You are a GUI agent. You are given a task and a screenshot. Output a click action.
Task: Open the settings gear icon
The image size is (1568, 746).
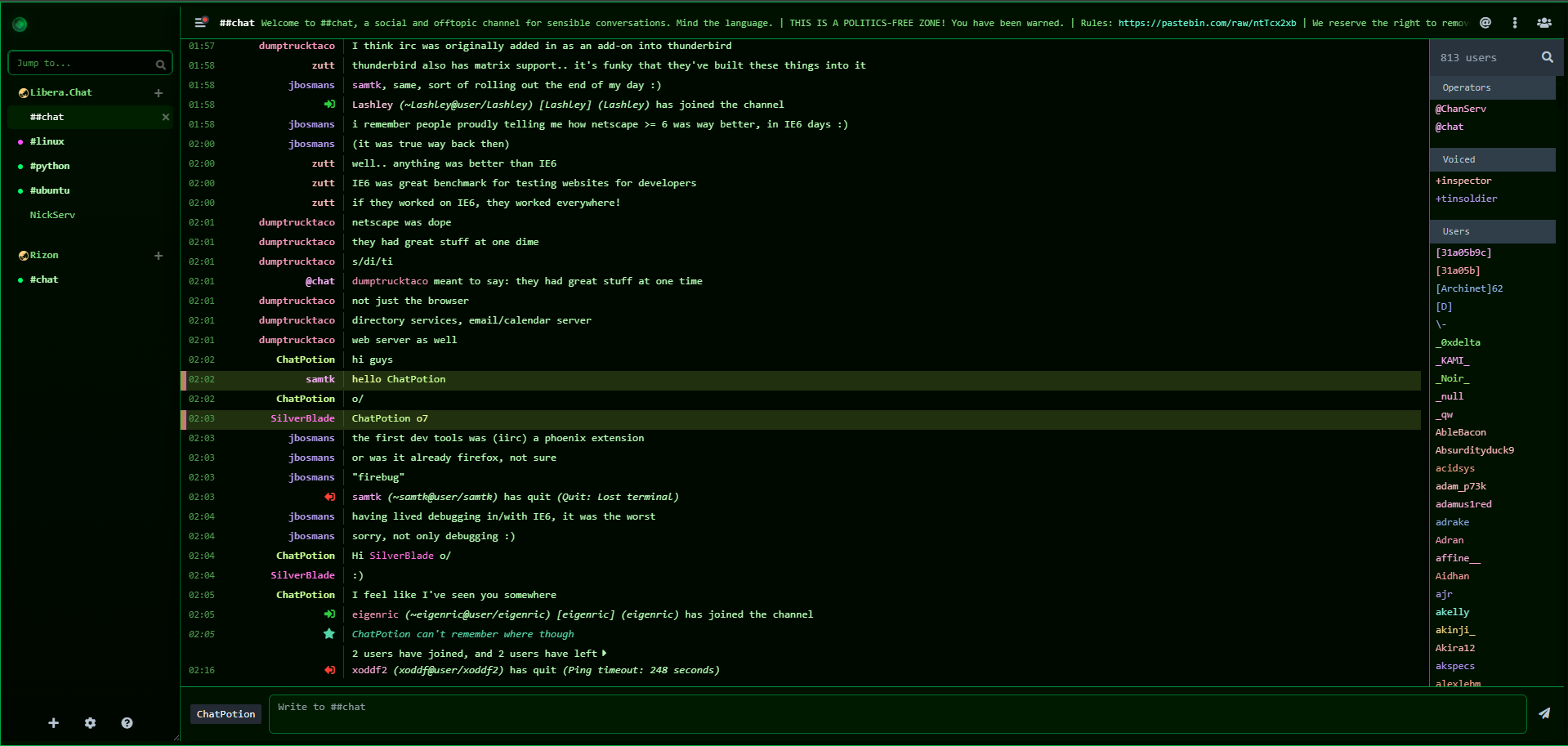click(91, 723)
